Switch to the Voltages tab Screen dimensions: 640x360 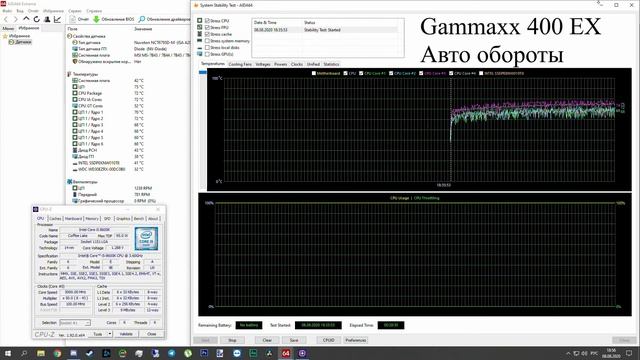point(263,64)
